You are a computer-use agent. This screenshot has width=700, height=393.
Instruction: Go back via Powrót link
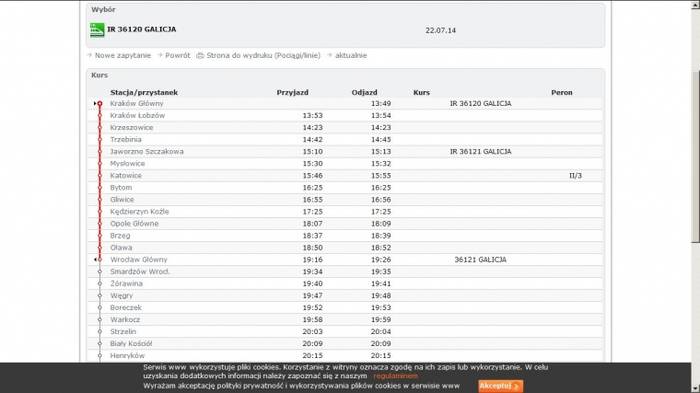177,55
